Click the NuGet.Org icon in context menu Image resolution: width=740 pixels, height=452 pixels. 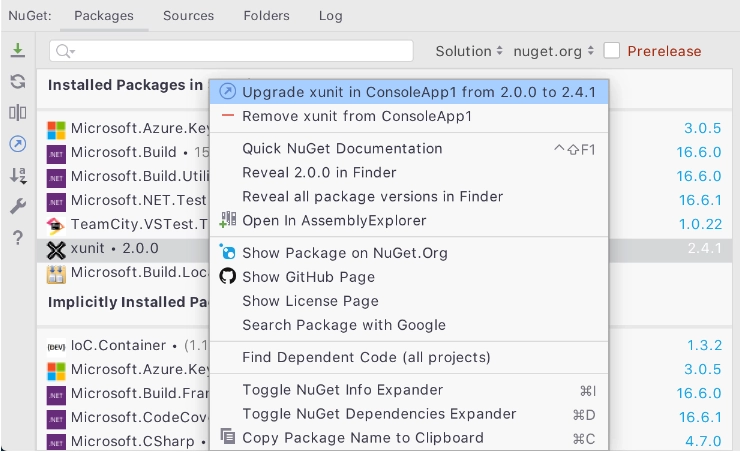point(227,251)
